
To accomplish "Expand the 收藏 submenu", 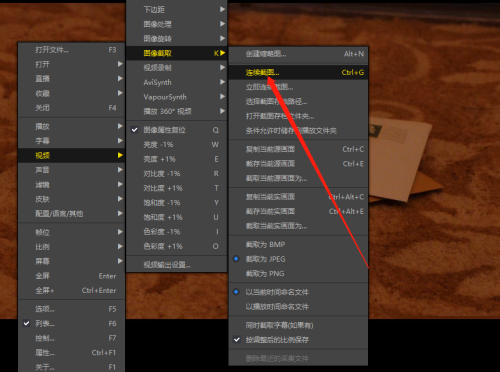I will [71, 93].
